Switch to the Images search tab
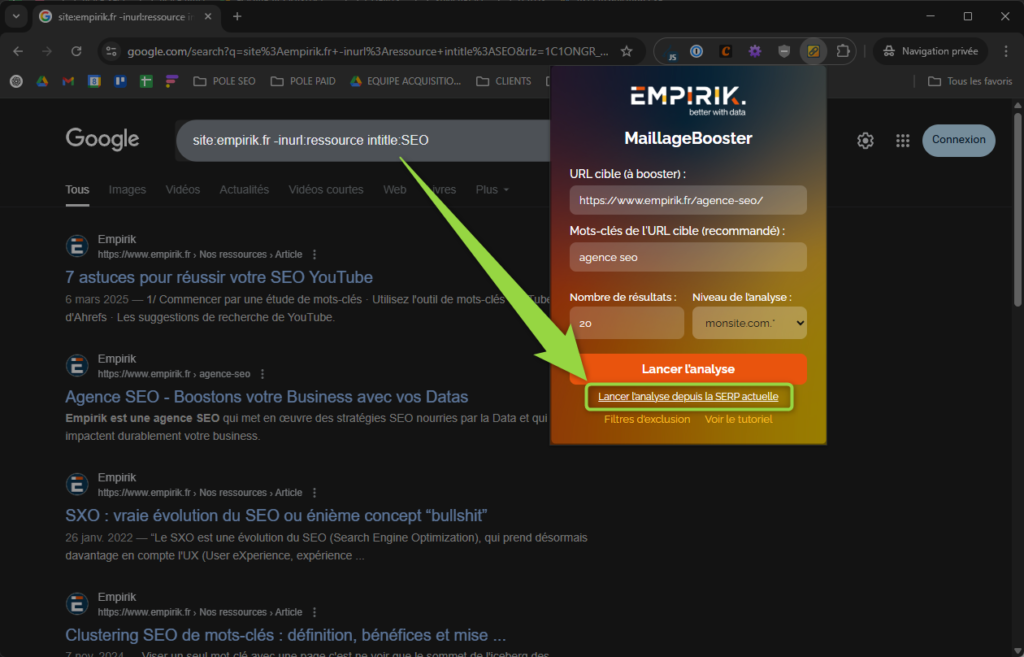This screenshot has height=657, width=1024. click(127, 189)
